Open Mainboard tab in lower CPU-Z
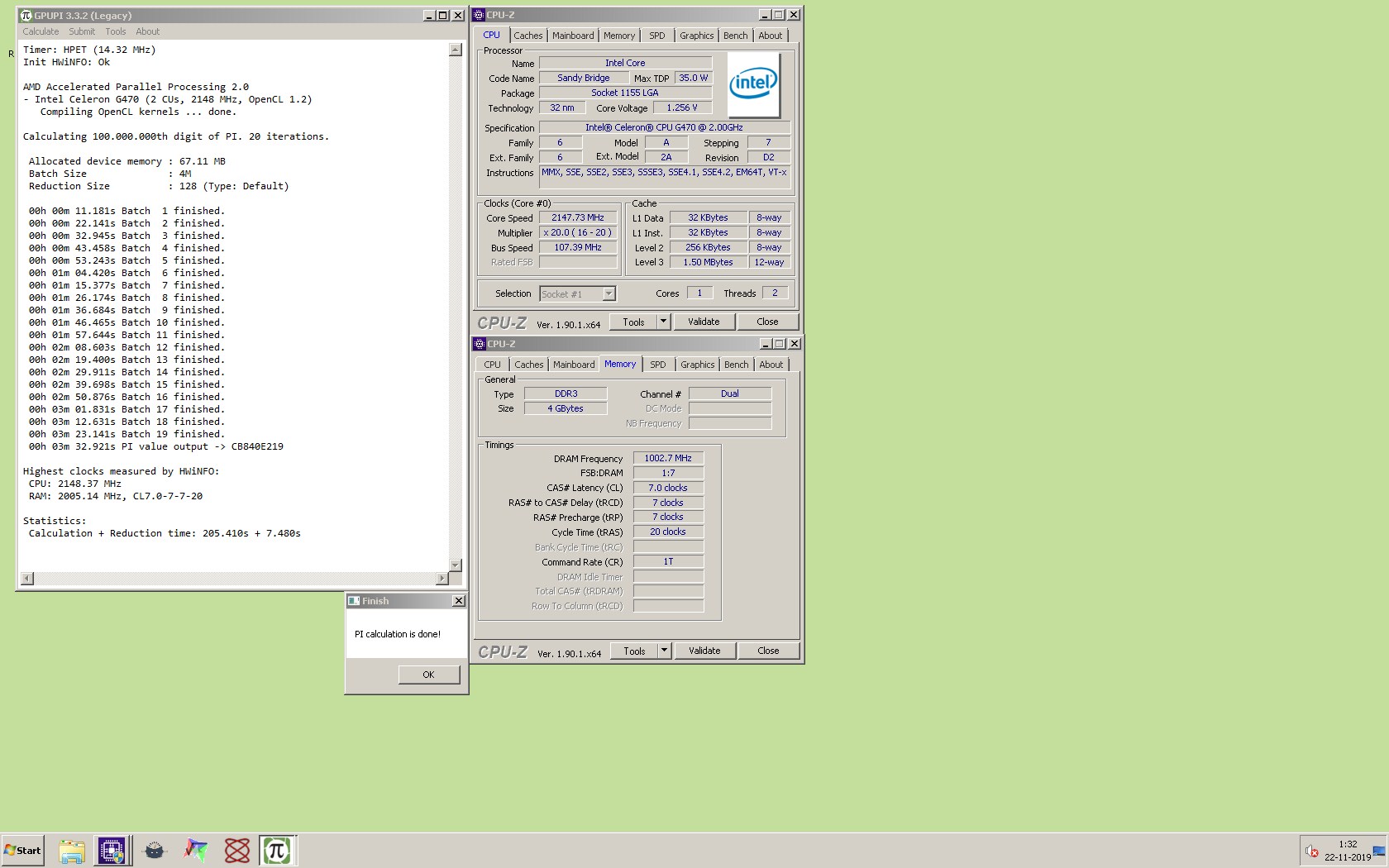 click(574, 365)
